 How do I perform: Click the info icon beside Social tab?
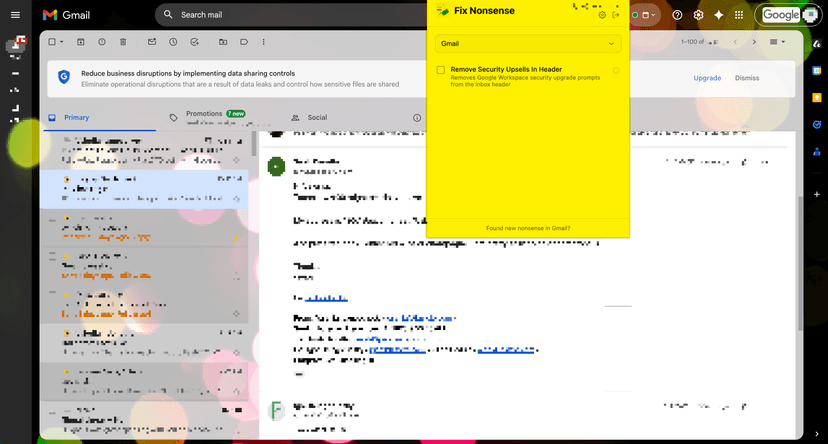tap(417, 118)
